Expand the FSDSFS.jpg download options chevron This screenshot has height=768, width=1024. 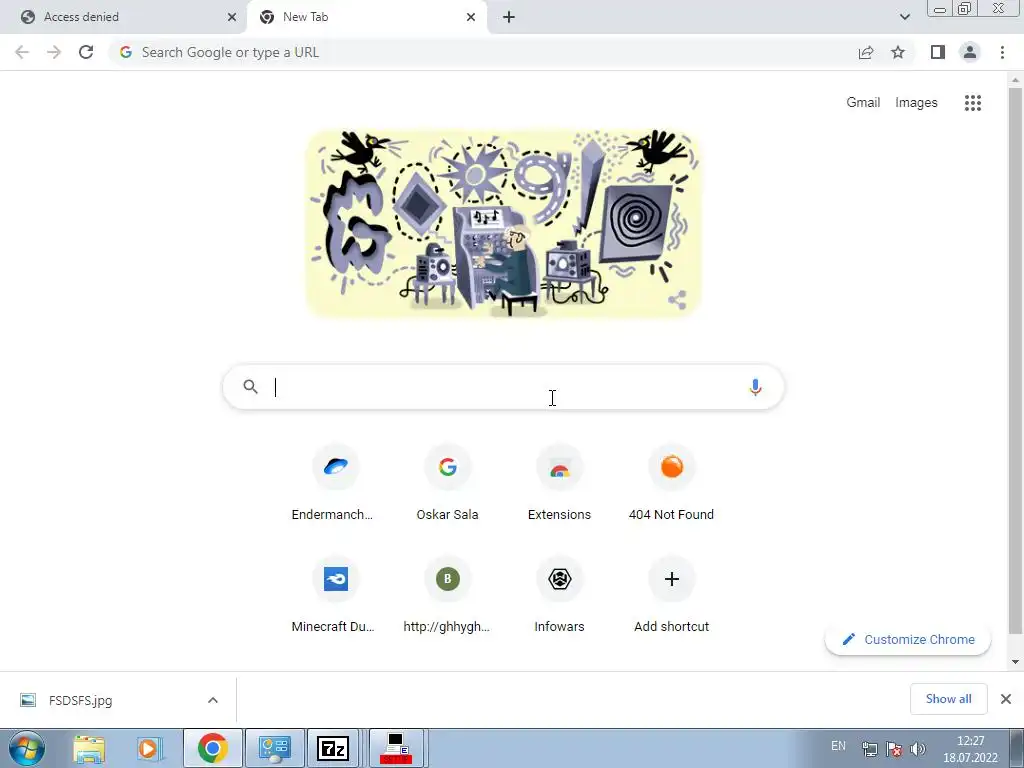point(213,700)
